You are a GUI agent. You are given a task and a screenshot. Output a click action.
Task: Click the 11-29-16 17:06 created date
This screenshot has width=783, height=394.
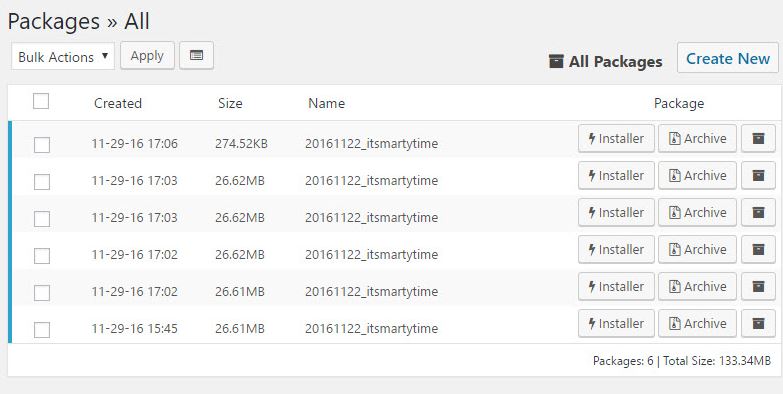pos(134,144)
